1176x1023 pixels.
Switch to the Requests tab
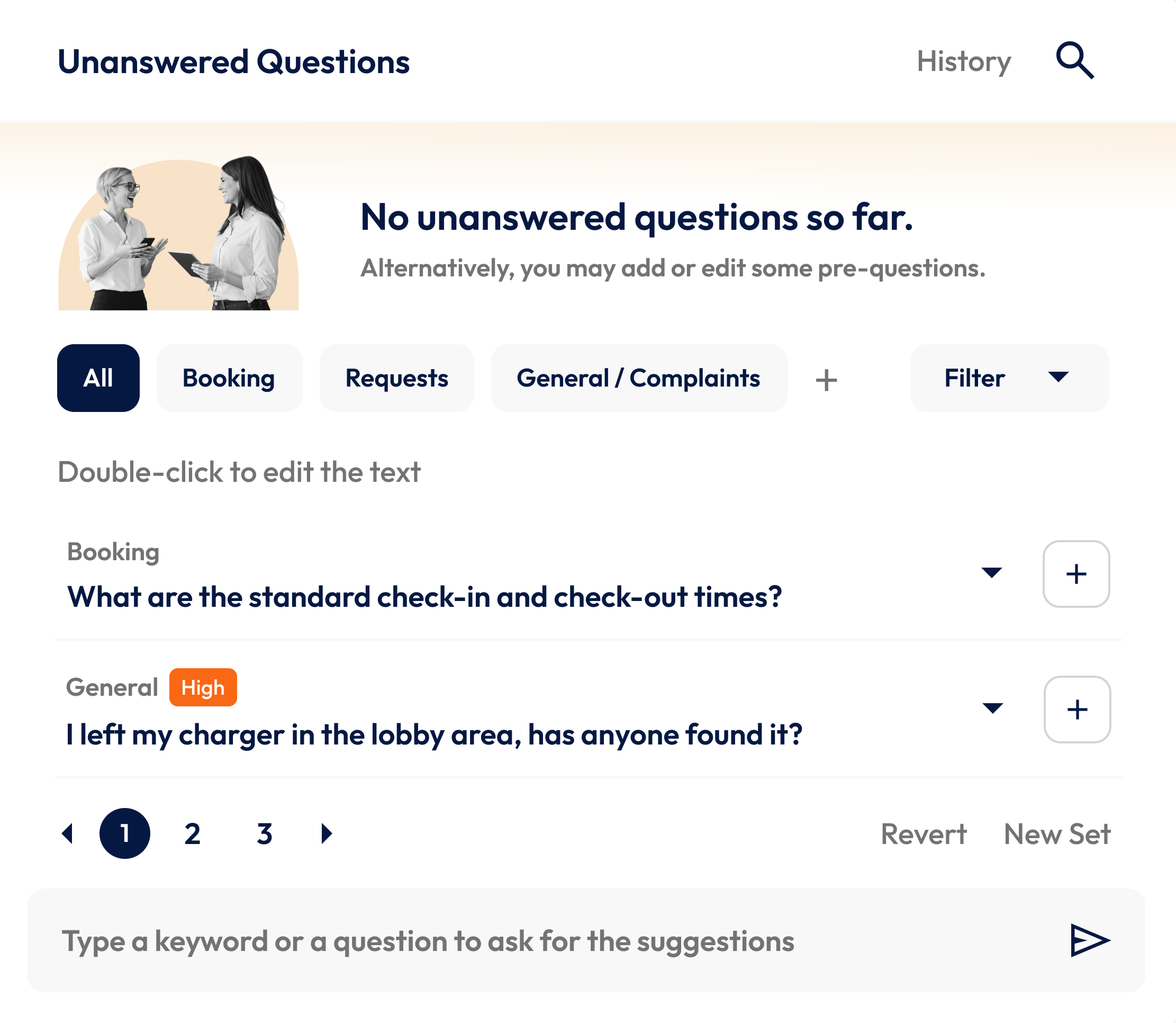tap(396, 378)
